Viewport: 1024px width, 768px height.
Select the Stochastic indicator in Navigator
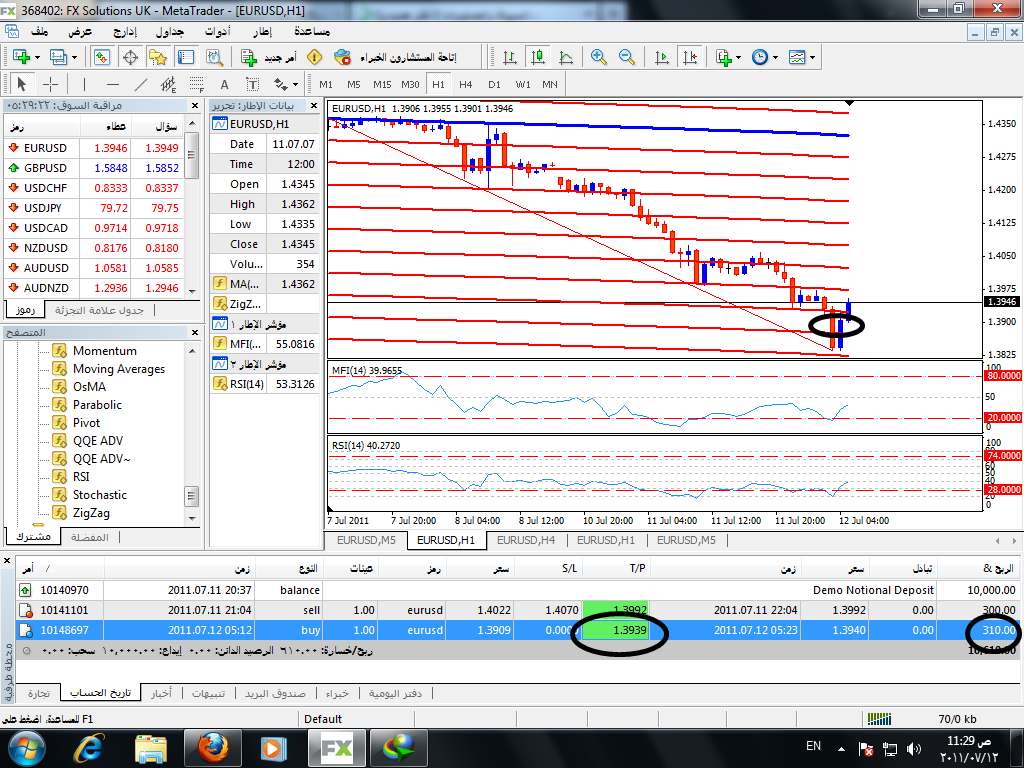click(99, 495)
